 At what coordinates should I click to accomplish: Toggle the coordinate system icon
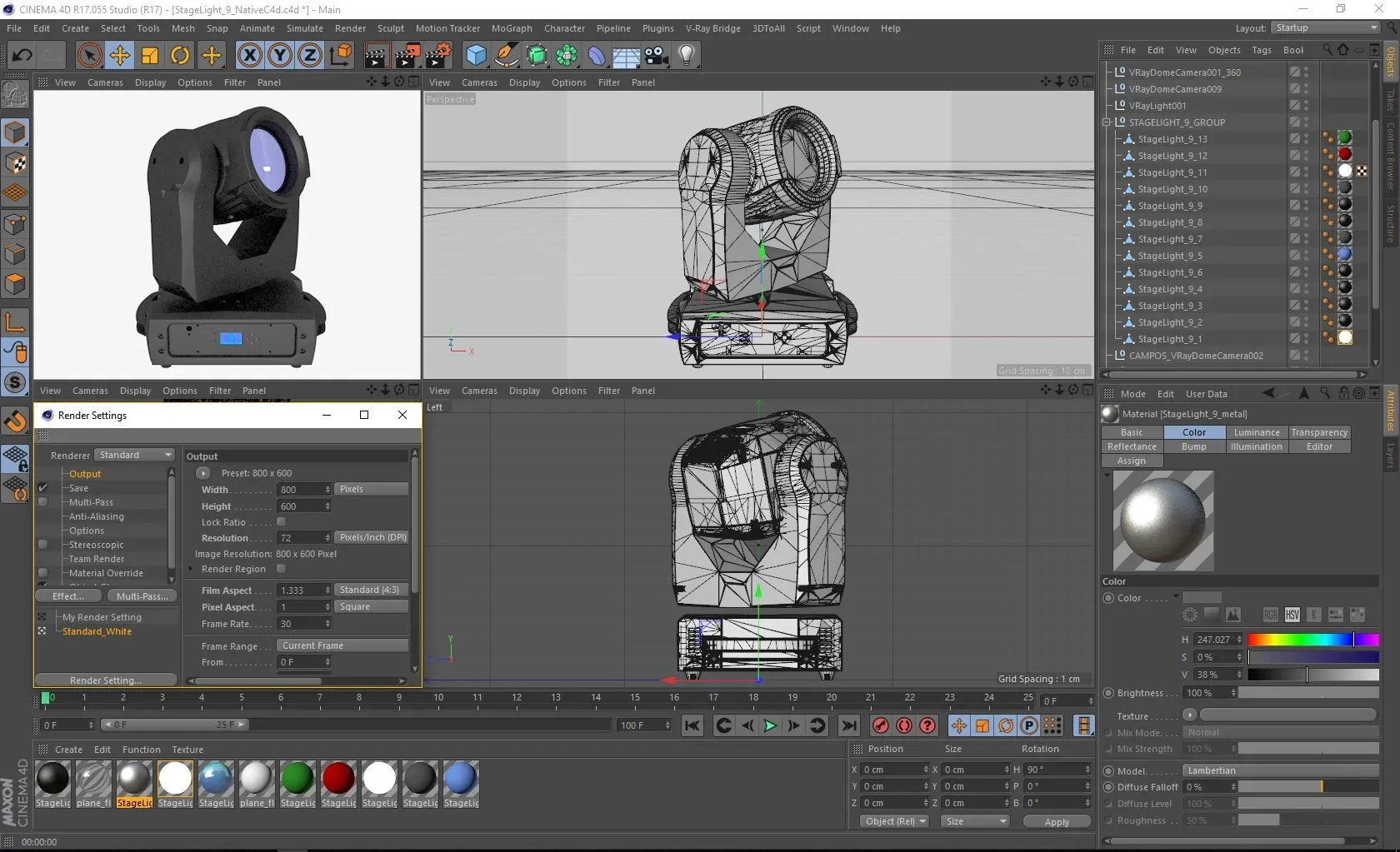(x=340, y=56)
